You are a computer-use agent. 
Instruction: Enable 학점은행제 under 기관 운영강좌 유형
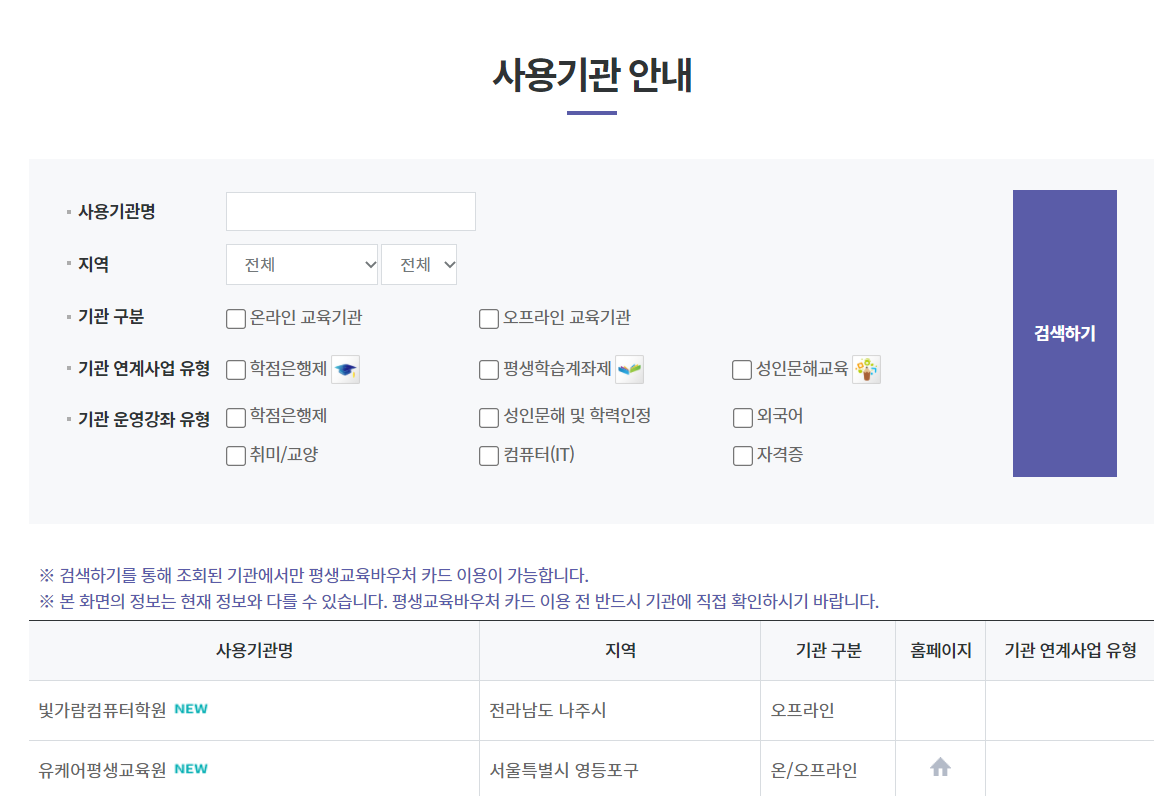tap(236, 417)
